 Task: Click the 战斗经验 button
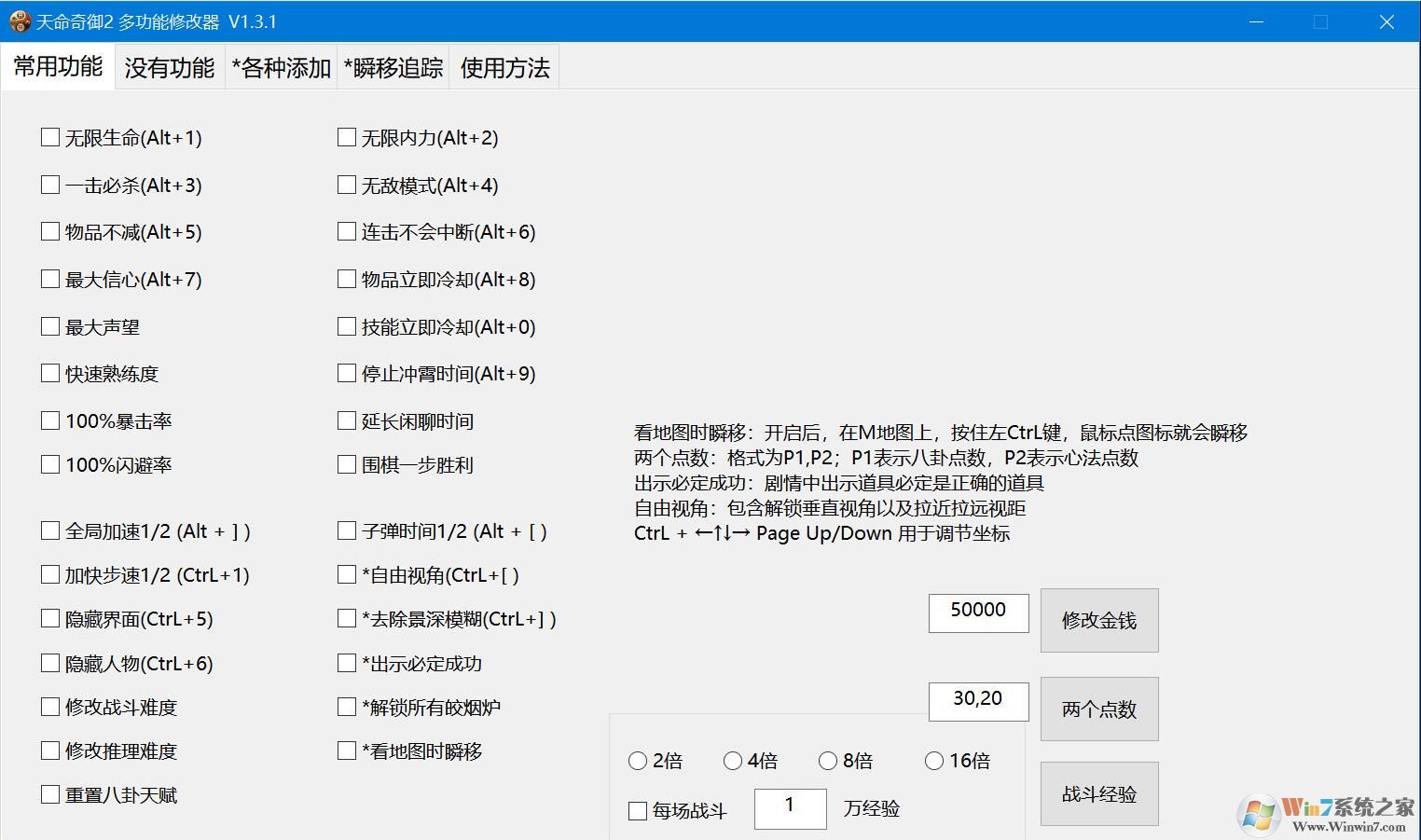1098,793
